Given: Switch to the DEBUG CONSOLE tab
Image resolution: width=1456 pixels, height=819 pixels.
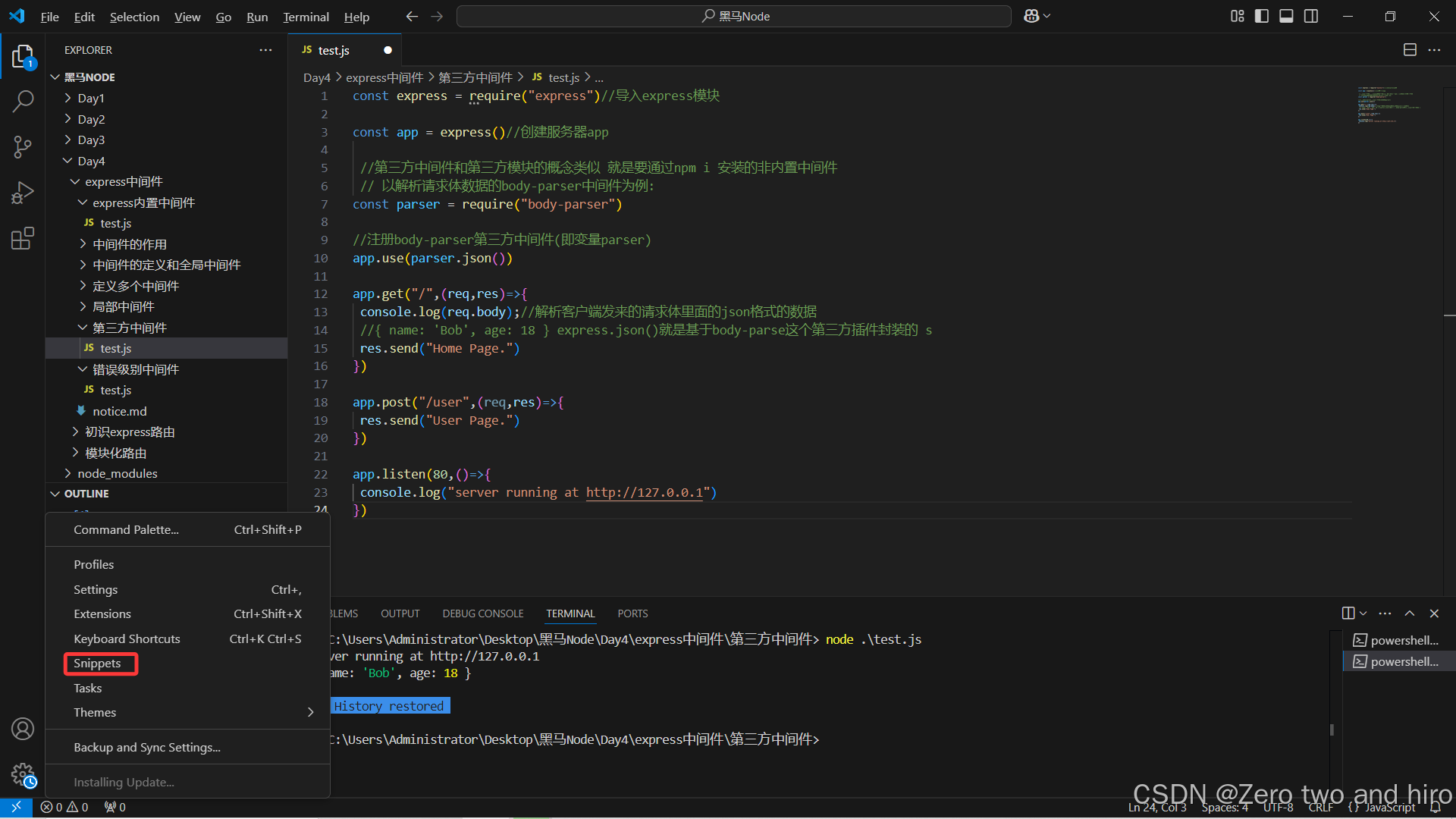Looking at the screenshot, I should [x=483, y=613].
